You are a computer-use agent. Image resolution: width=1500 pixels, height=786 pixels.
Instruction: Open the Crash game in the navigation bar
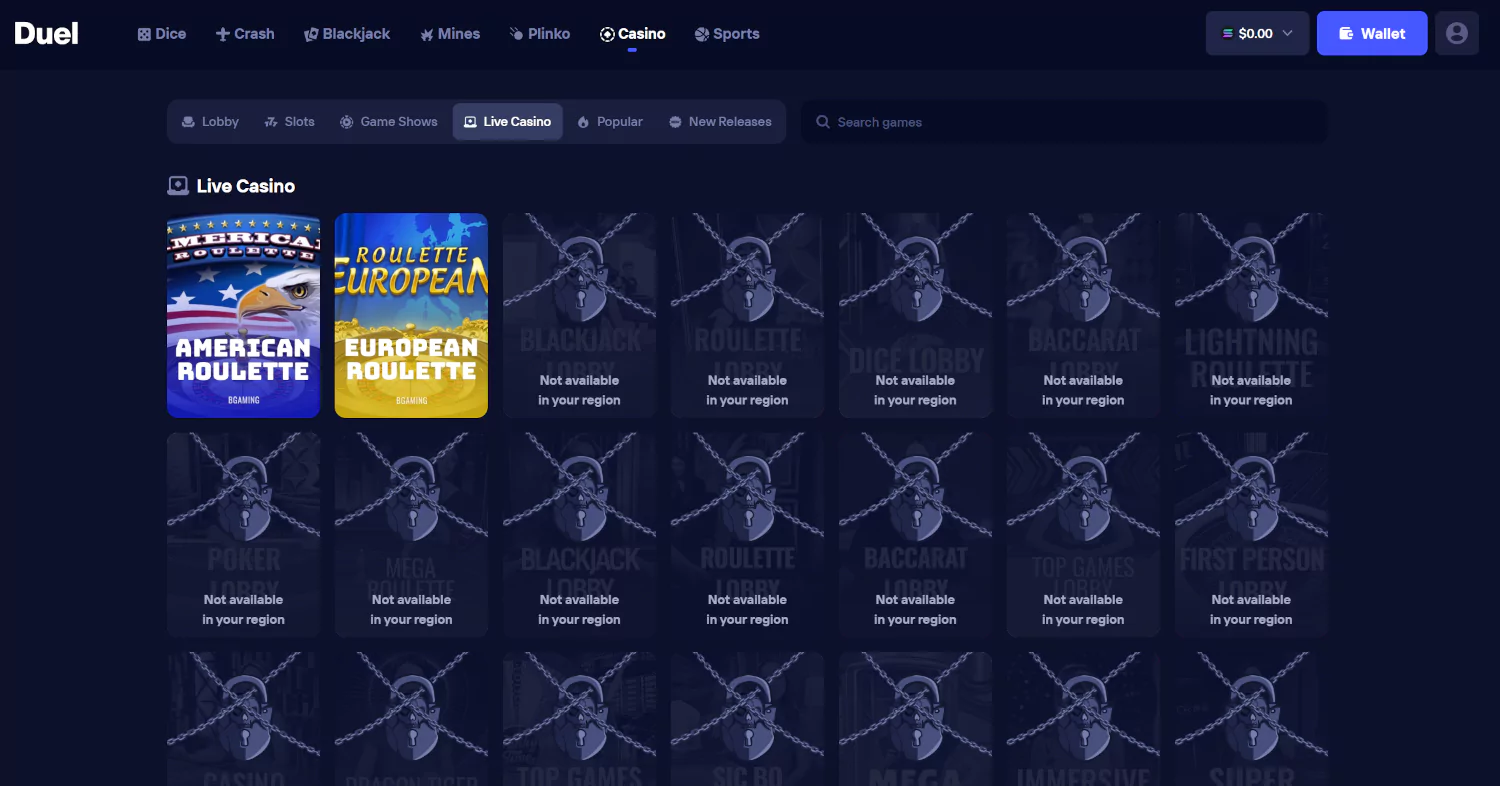[x=245, y=34]
